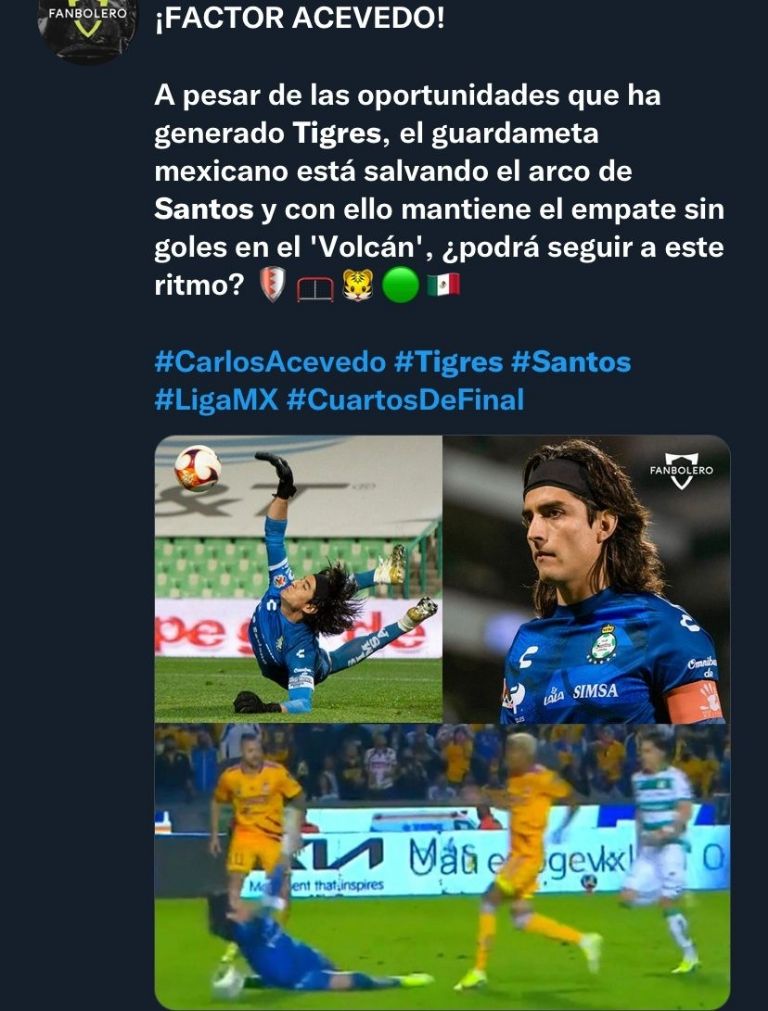Click the Santos shield emoji
Image resolution: width=768 pixels, height=1011 pixels.
click(272, 286)
